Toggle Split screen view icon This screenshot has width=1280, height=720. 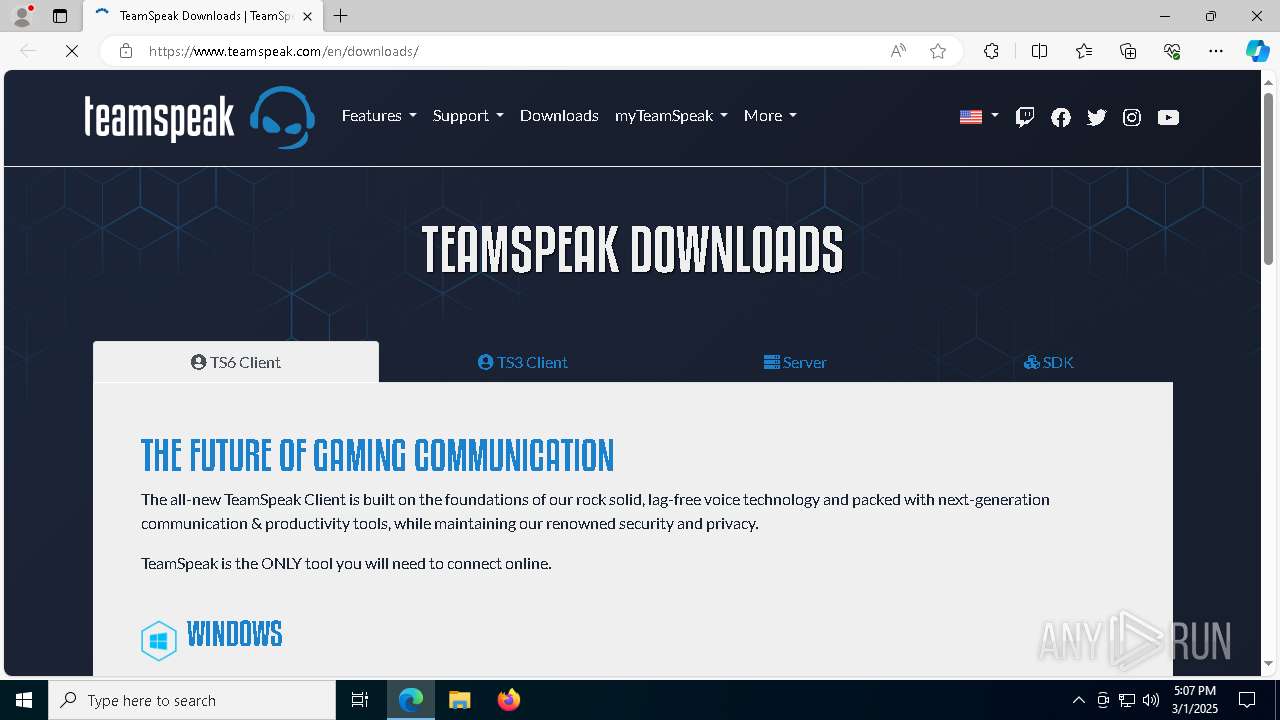(1039, 51)
